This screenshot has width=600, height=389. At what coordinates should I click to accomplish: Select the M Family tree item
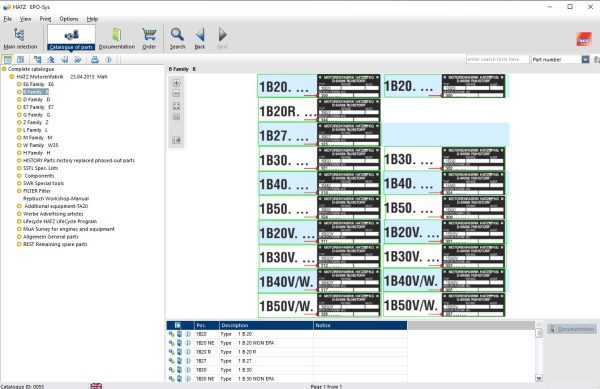[x=38, y=138]
